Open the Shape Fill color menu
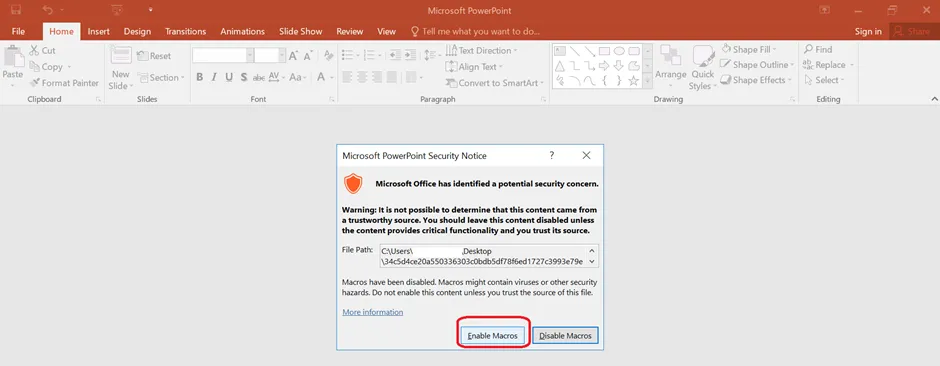Image resolution: width=940 pixels, height=366 pixels. [749, 50]
